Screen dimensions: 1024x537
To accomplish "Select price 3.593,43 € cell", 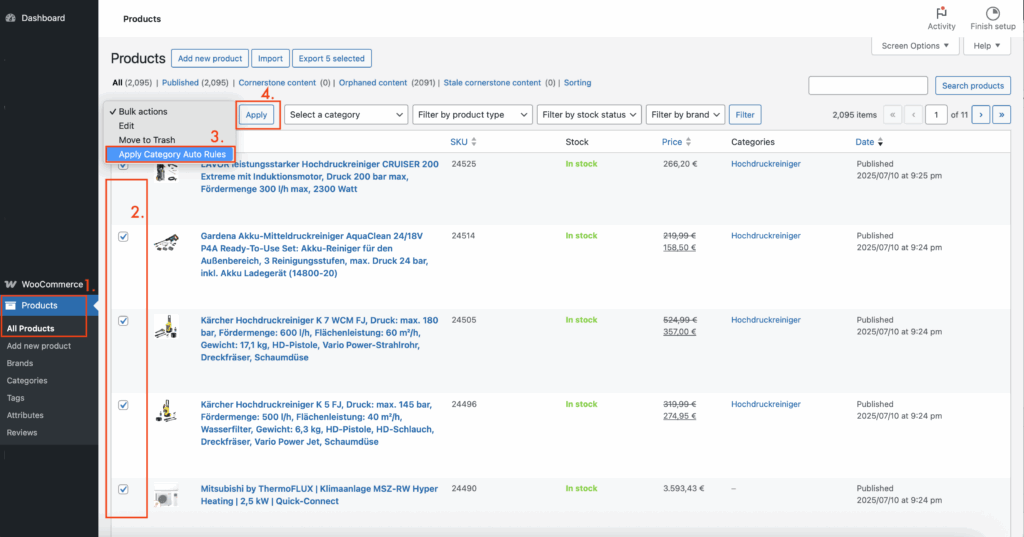I will click(683, 489).
